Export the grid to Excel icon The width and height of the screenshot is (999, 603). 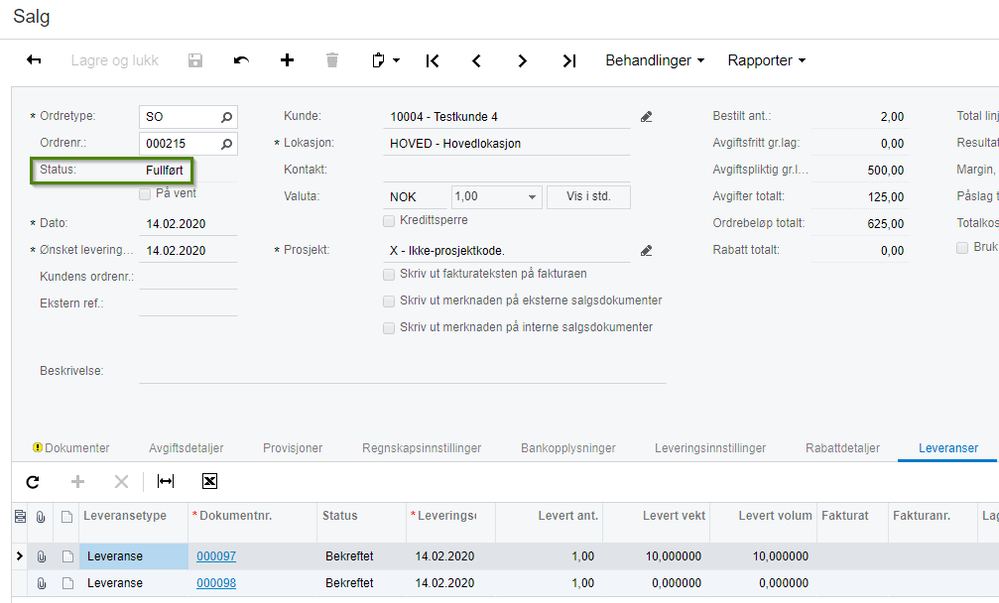[210, 481]
